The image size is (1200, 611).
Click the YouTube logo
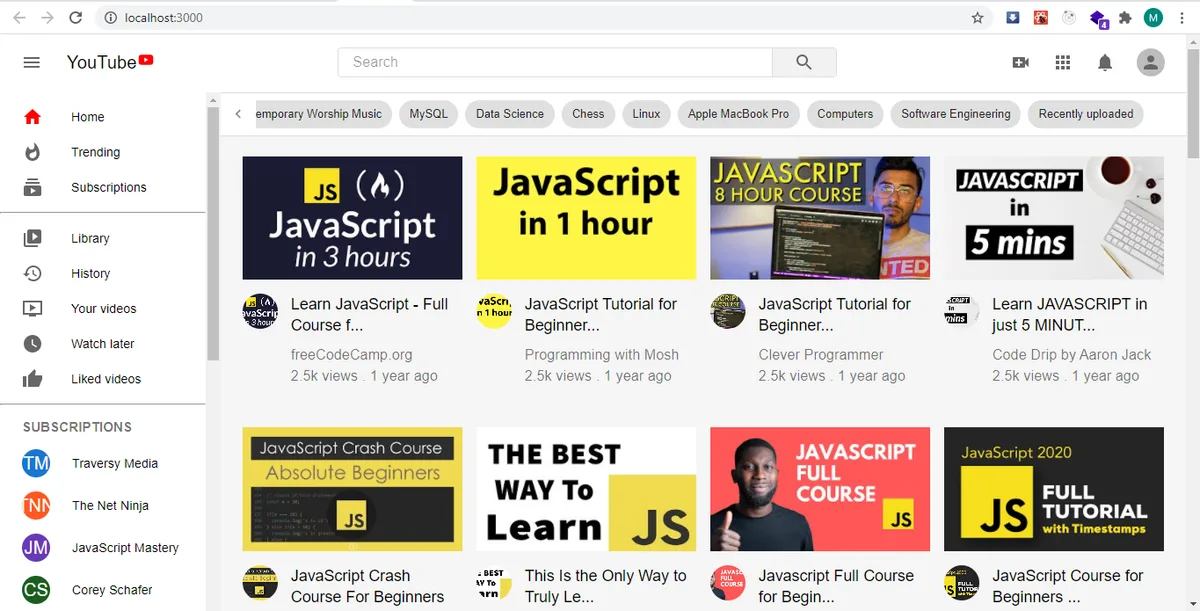click(110, 62)
